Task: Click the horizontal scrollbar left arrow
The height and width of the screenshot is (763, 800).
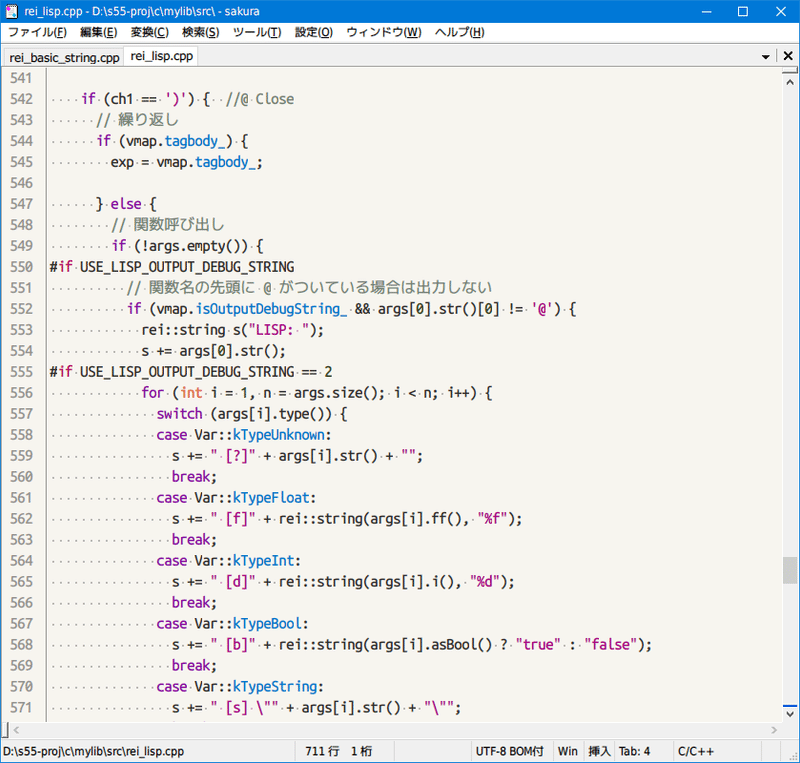Action: 16,730
